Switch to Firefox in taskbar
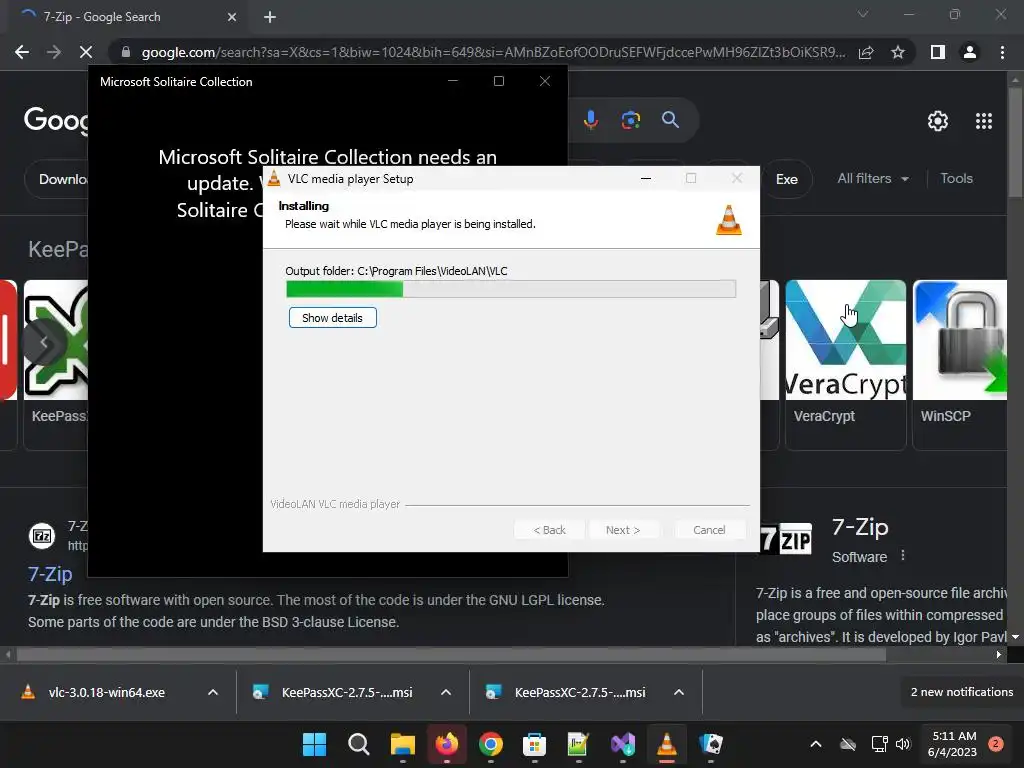 click(x=447, y=744)
